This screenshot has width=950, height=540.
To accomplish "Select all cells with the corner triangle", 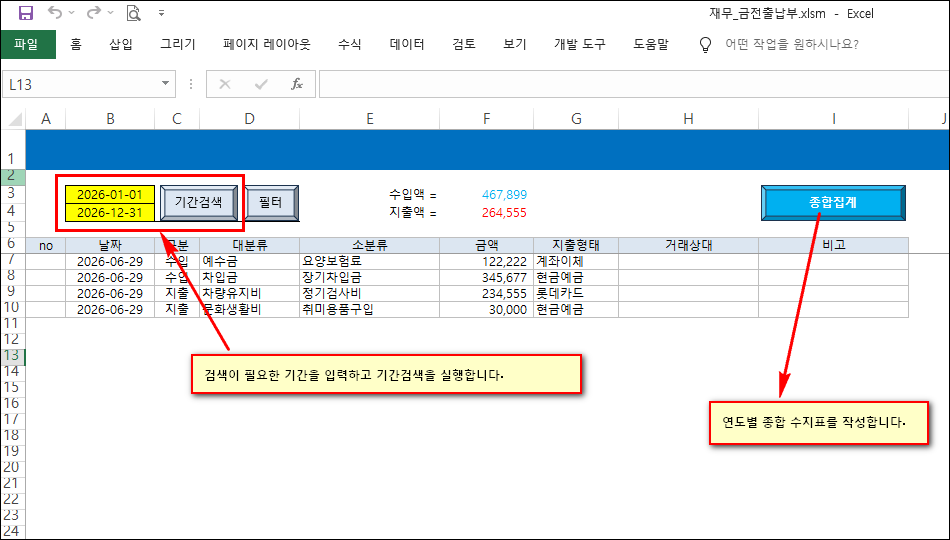I will [15, 119].
